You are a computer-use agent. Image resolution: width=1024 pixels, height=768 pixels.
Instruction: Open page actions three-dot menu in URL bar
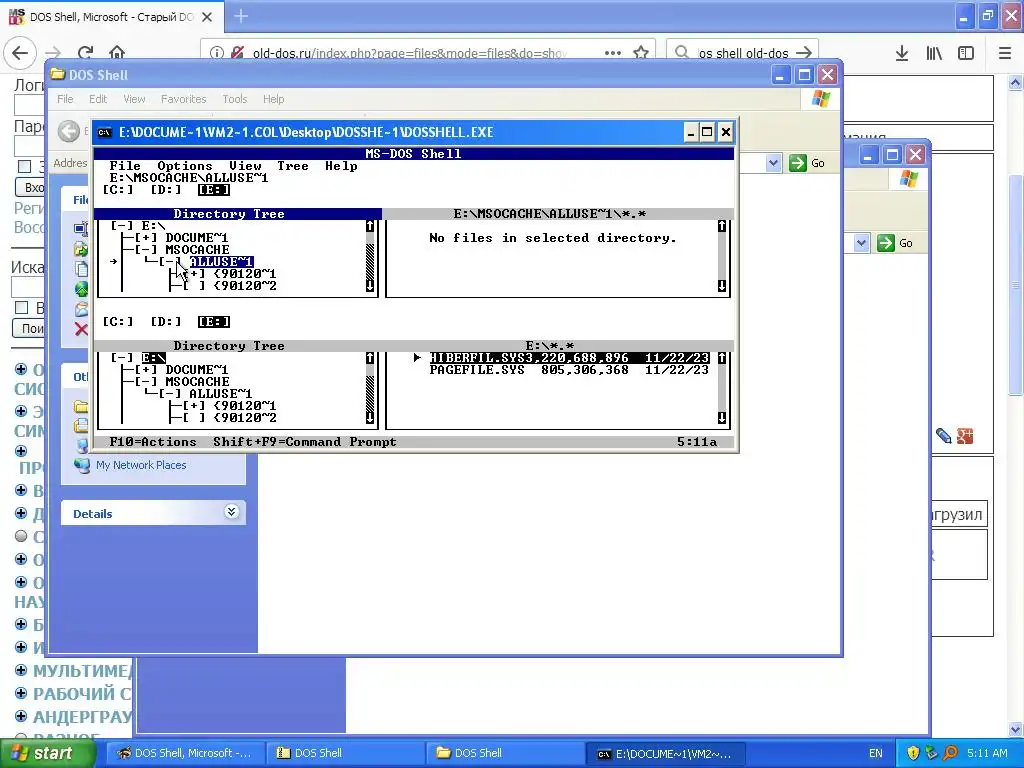[613, 53]
